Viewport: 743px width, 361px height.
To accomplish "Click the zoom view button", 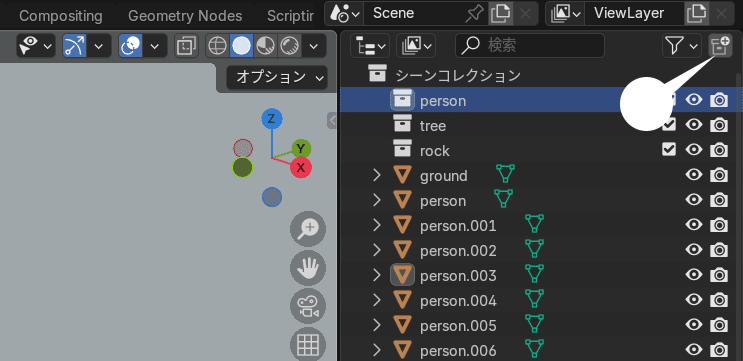I will pyautogui.click(x=308, y=229).
